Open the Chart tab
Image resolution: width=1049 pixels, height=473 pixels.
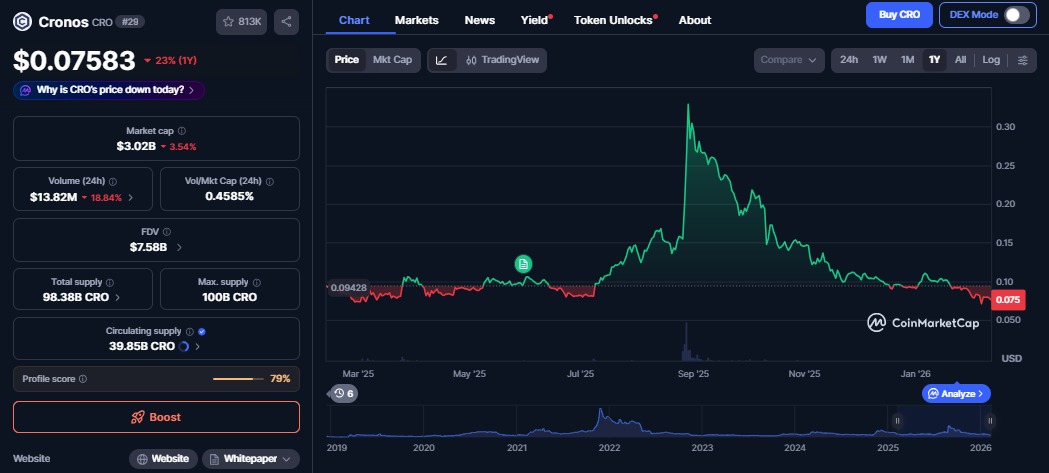pyautogui.click(x=354, y=20)
